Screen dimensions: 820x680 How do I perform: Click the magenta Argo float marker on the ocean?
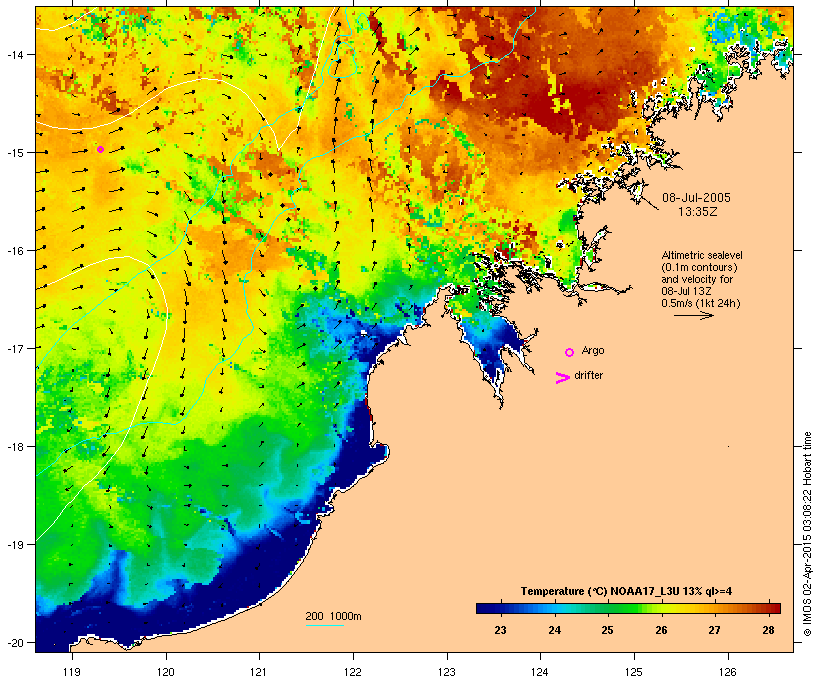[x=100, y=150]
